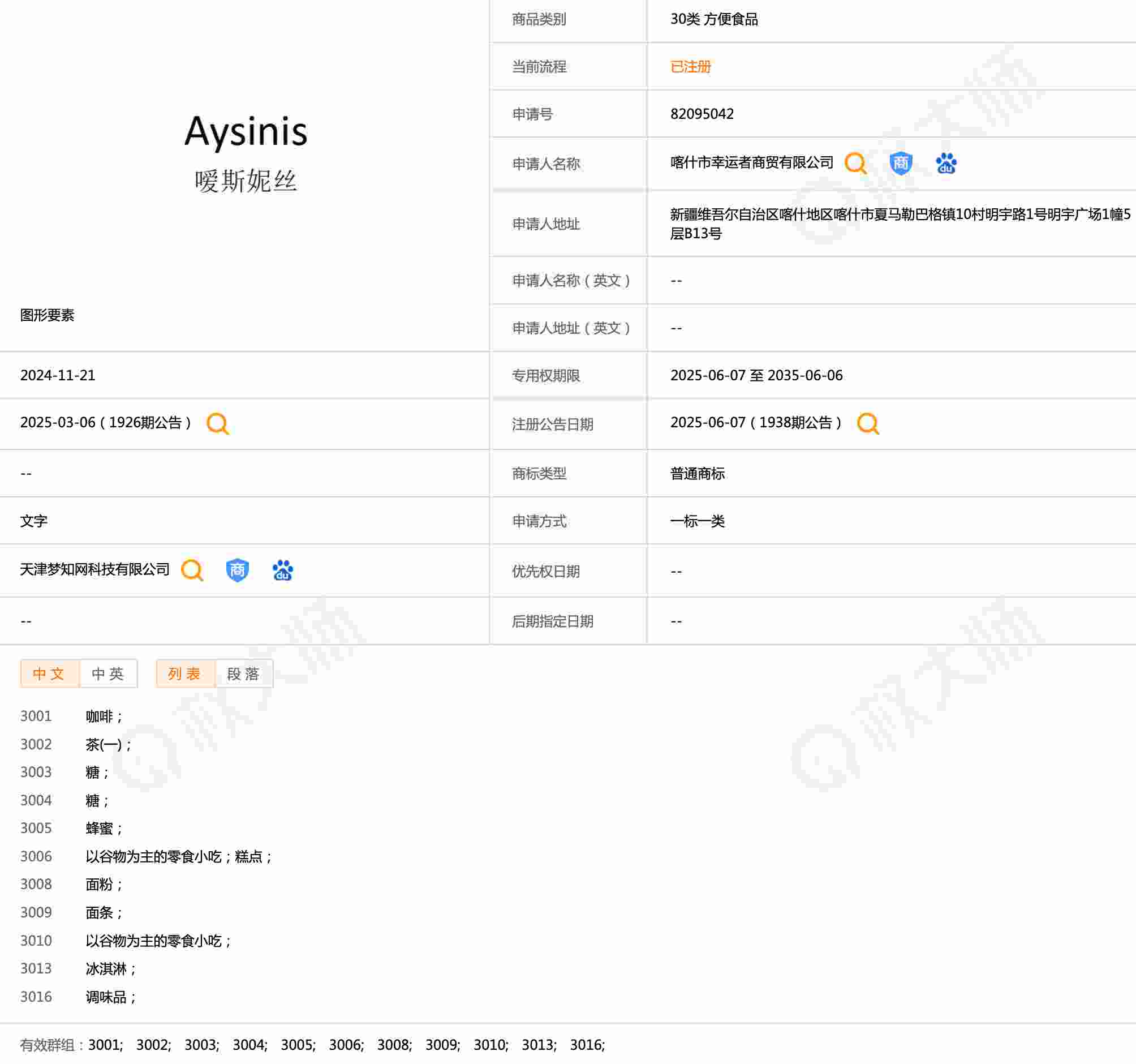This screenshot has height=1064, width=1136.
Task: Select 列表 view mode
Action: 184,673
